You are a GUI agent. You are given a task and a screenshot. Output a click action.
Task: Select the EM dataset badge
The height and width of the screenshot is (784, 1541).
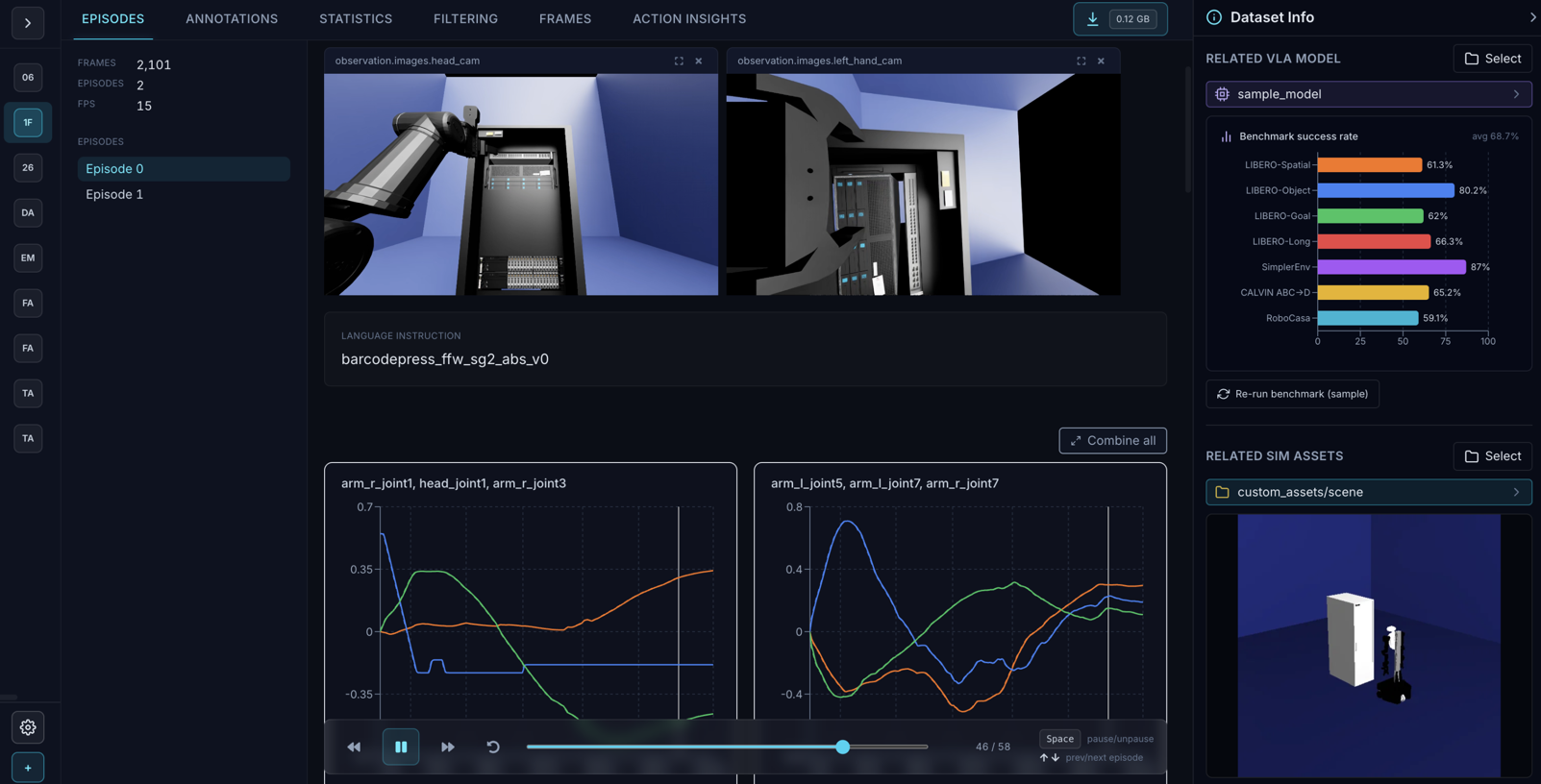coord(28,257)
